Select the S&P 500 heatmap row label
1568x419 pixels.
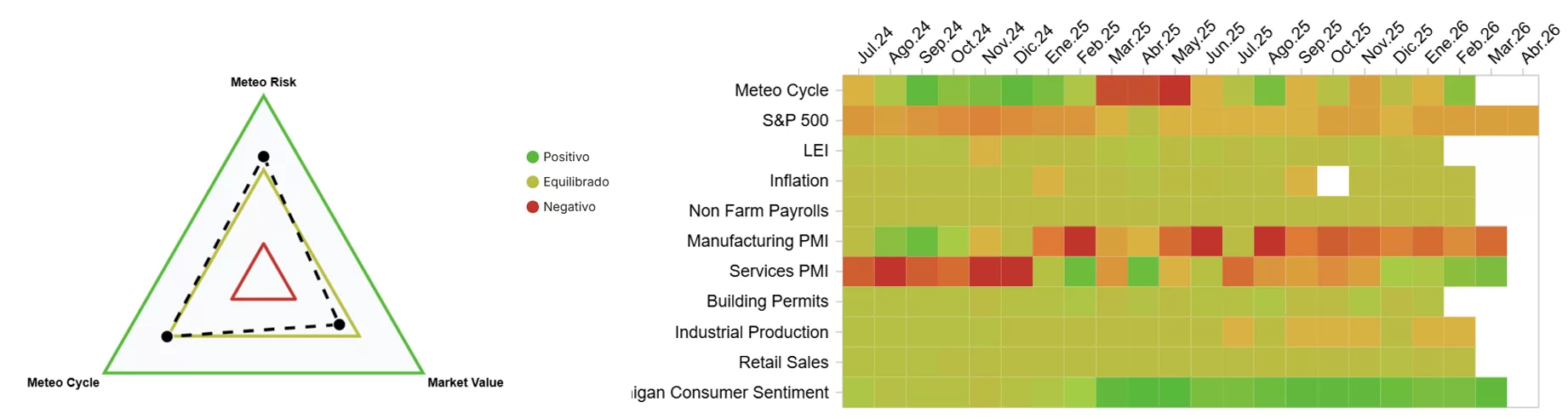pyautogui.click(x=795, y=121)
